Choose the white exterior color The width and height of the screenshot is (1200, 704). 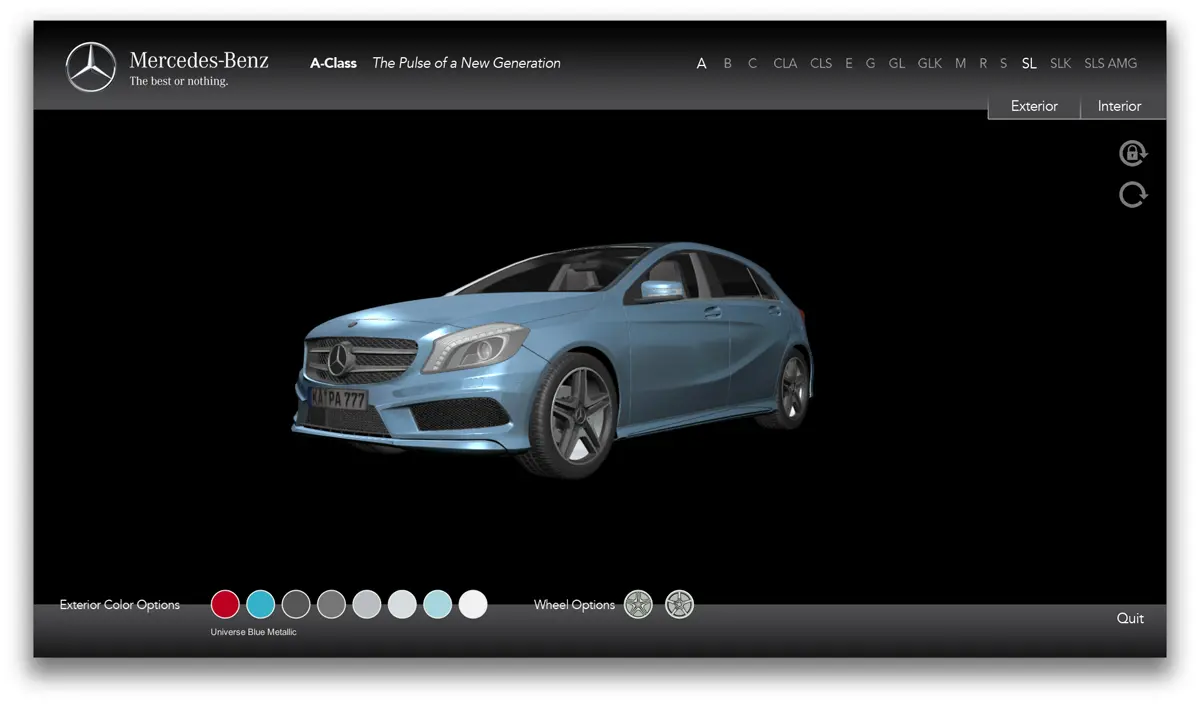pos(473,604)
